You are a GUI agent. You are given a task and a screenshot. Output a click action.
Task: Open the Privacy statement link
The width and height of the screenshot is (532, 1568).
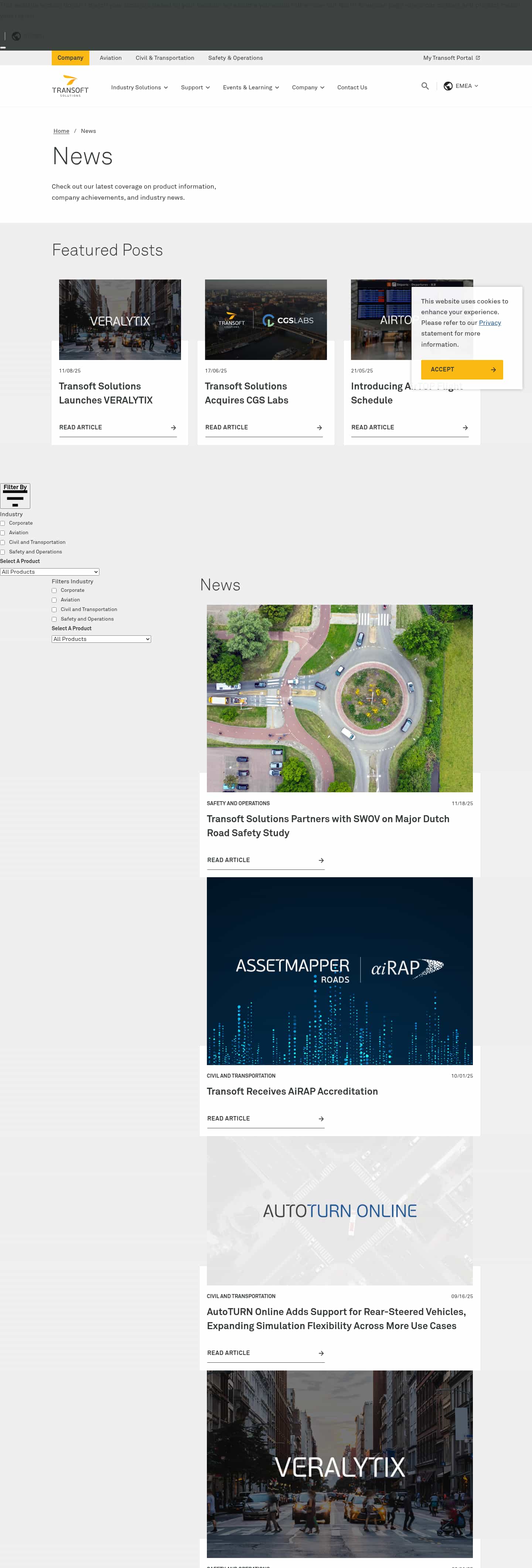tap(490, 323)
